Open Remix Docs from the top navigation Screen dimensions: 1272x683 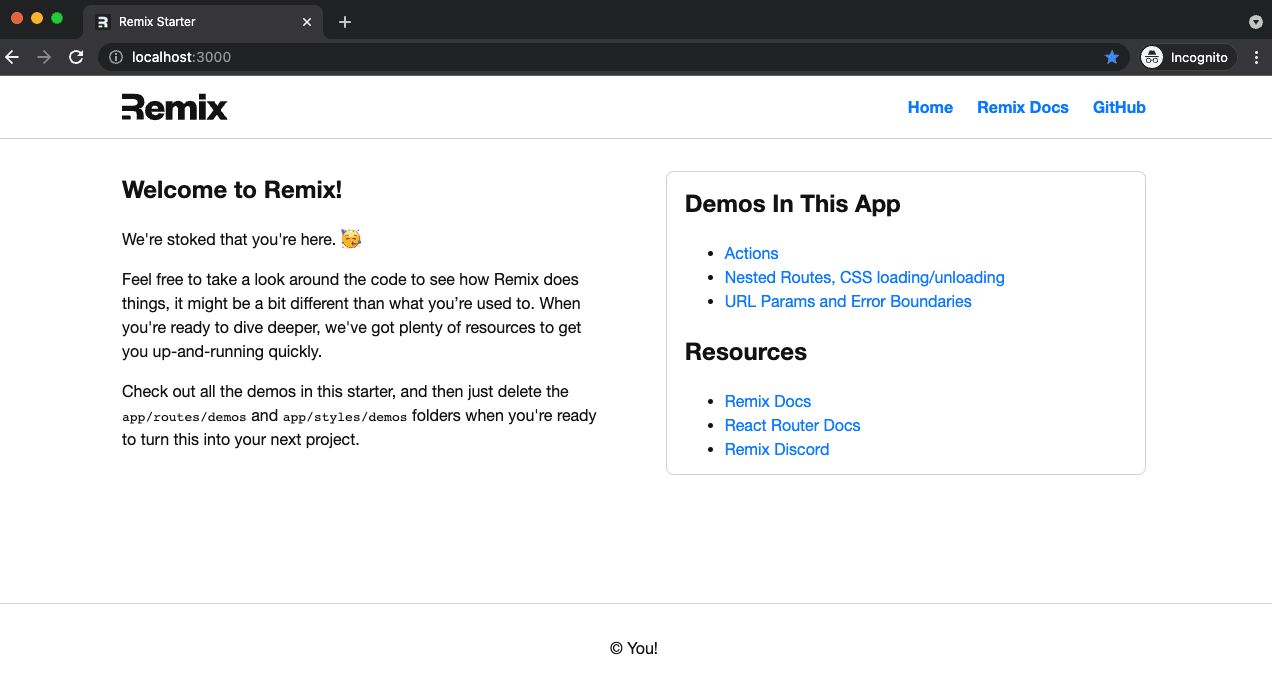click(x=1022, y=107)
